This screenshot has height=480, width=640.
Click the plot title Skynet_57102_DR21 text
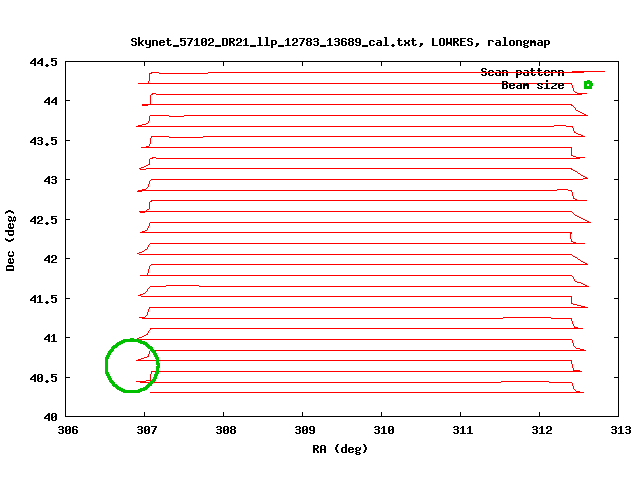tap(340, 42)
